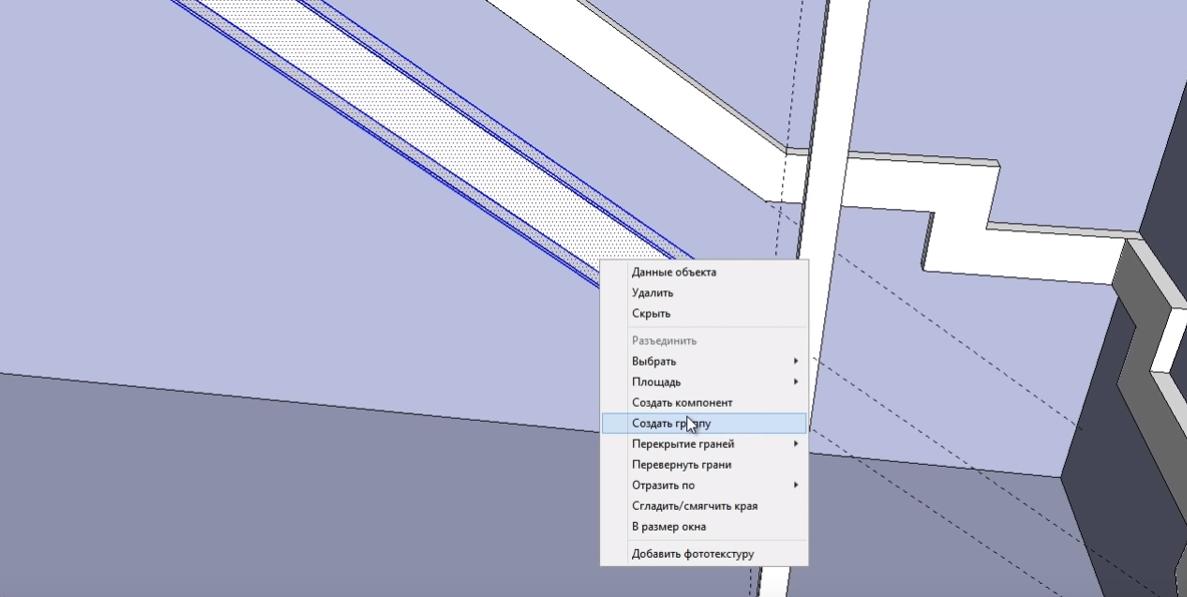Select Сгладить/смягчить края option
The image size is (1187, 597).
(x=694, y=506)
